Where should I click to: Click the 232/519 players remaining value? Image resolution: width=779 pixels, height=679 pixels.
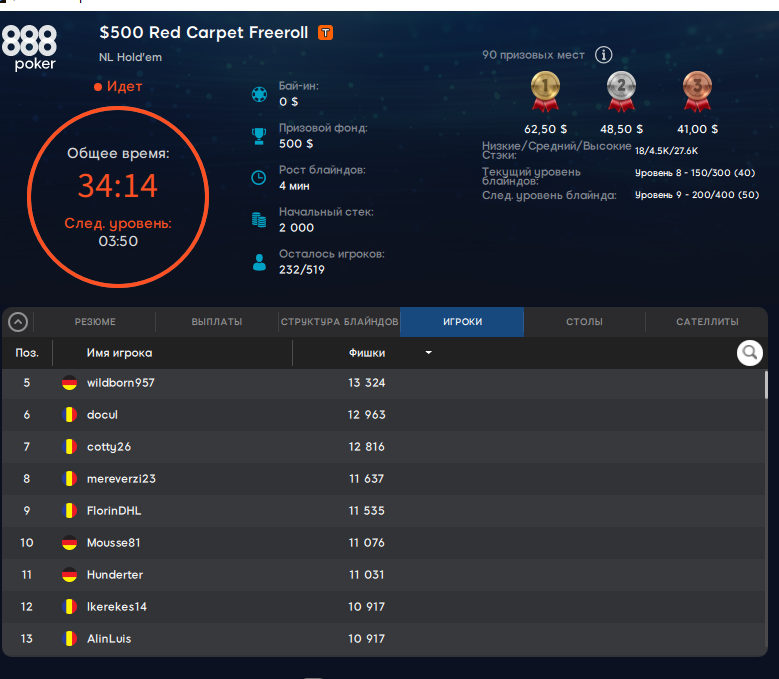pos(302,270)
